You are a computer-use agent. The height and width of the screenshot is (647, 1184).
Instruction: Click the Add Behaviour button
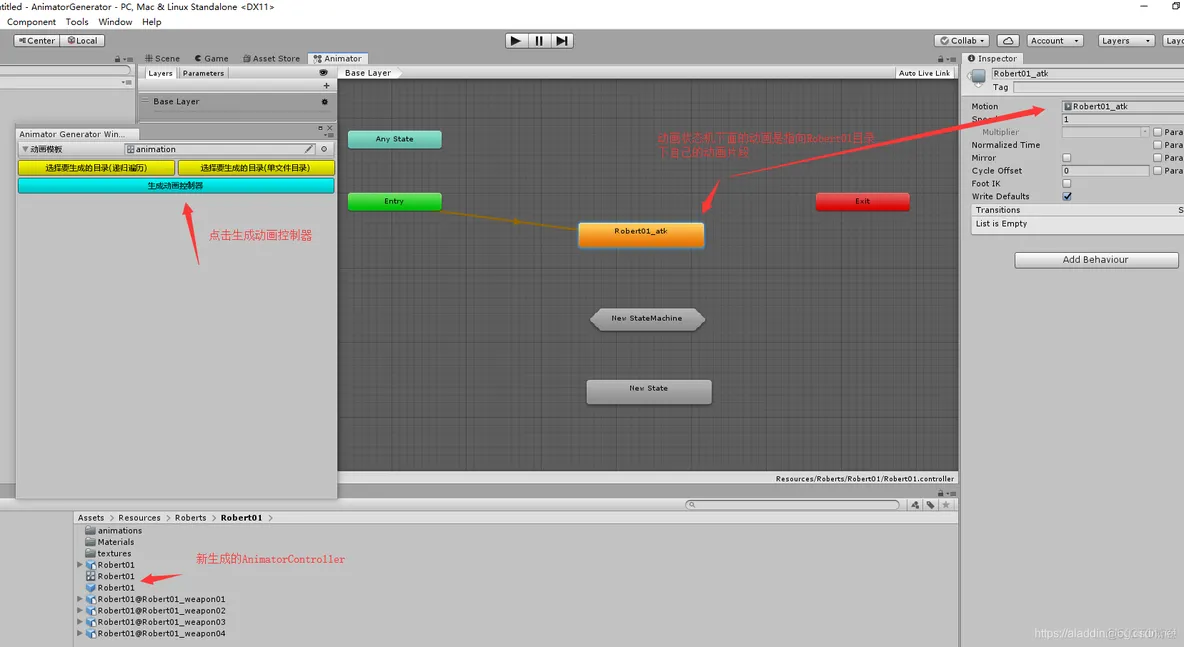pyautogui.click(x=1096, y=260)
